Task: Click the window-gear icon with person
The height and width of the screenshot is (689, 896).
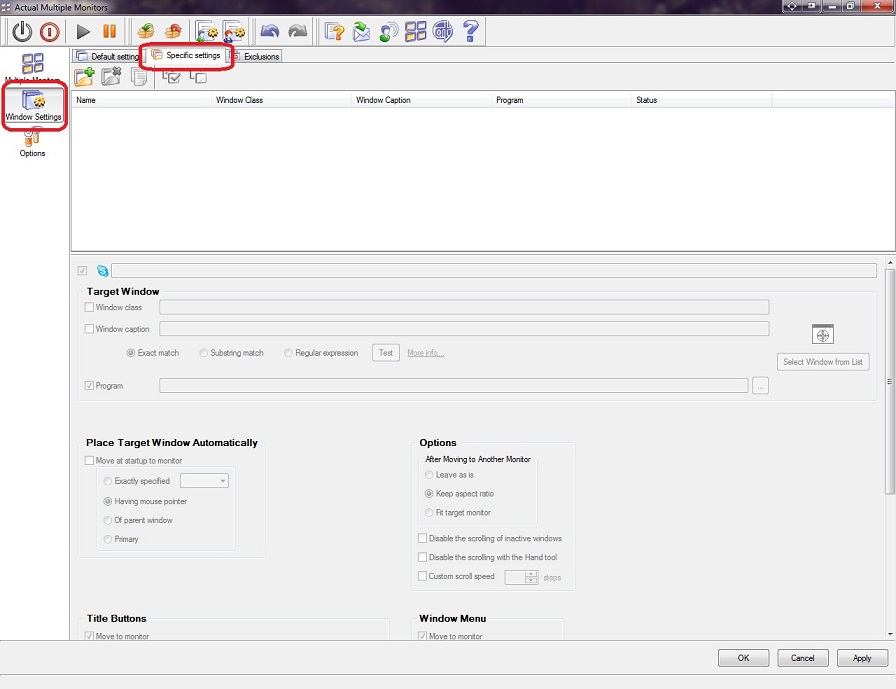Action: [234, 31]
